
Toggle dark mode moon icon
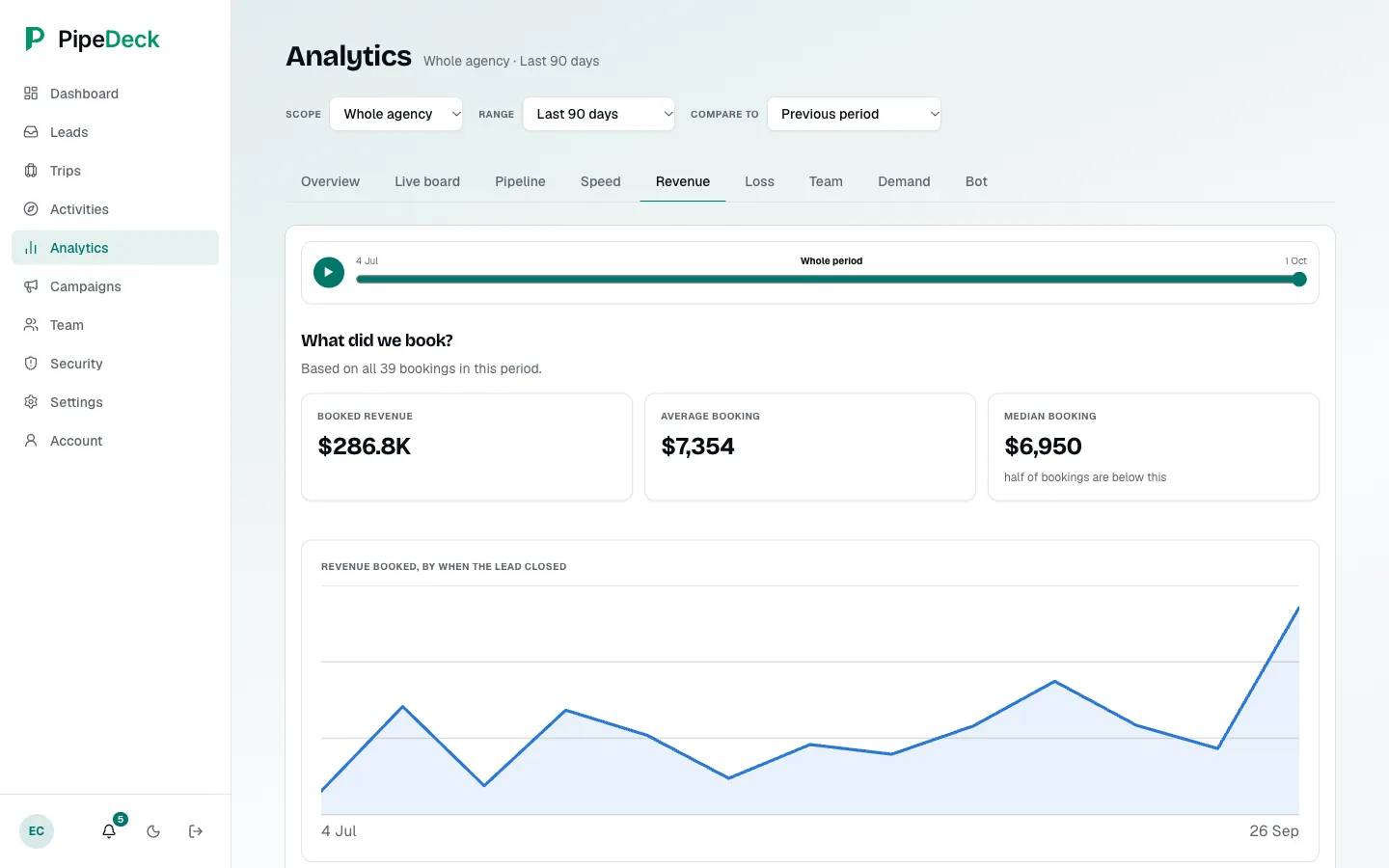coord(153,831)
